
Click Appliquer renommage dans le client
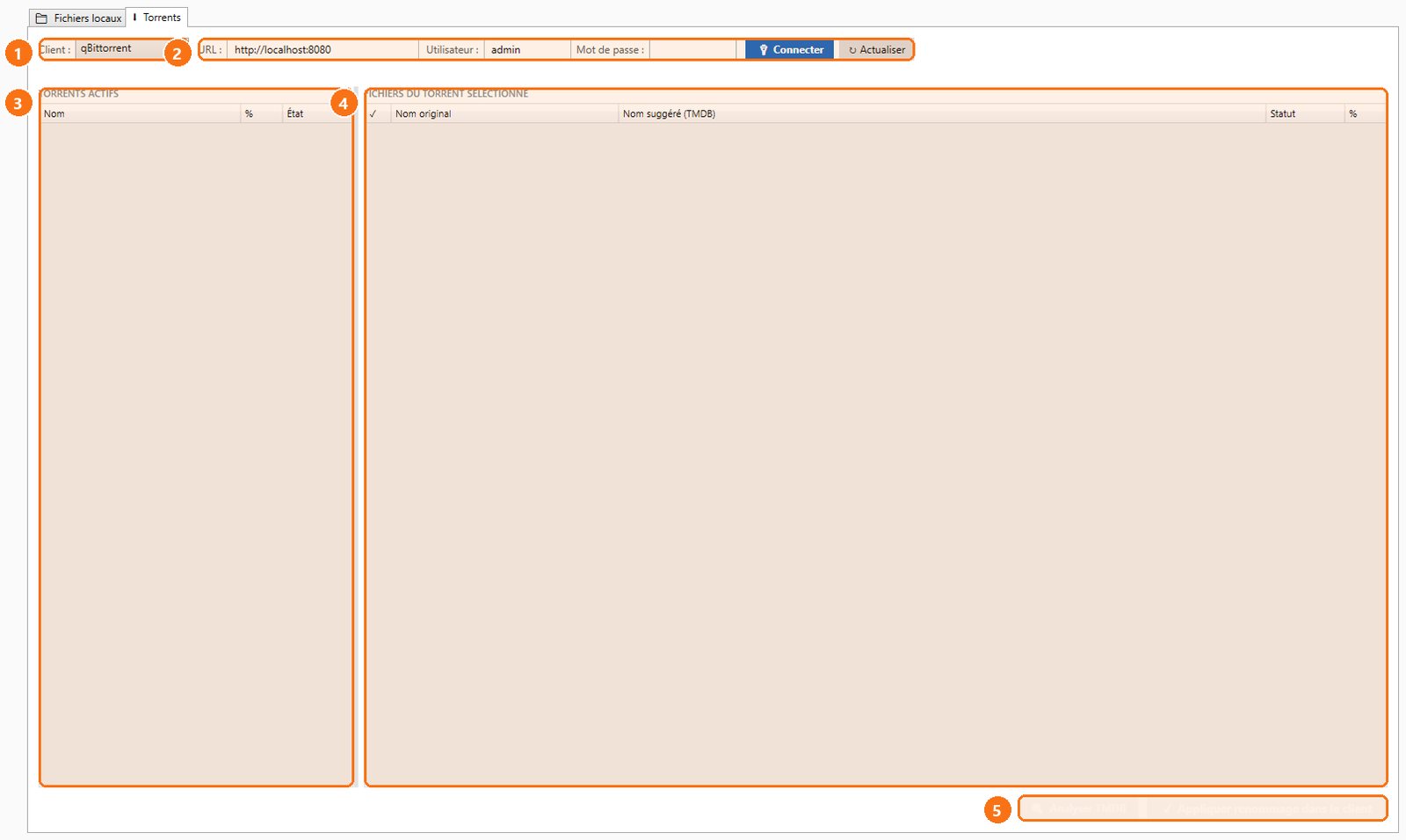coord(1267,808)
